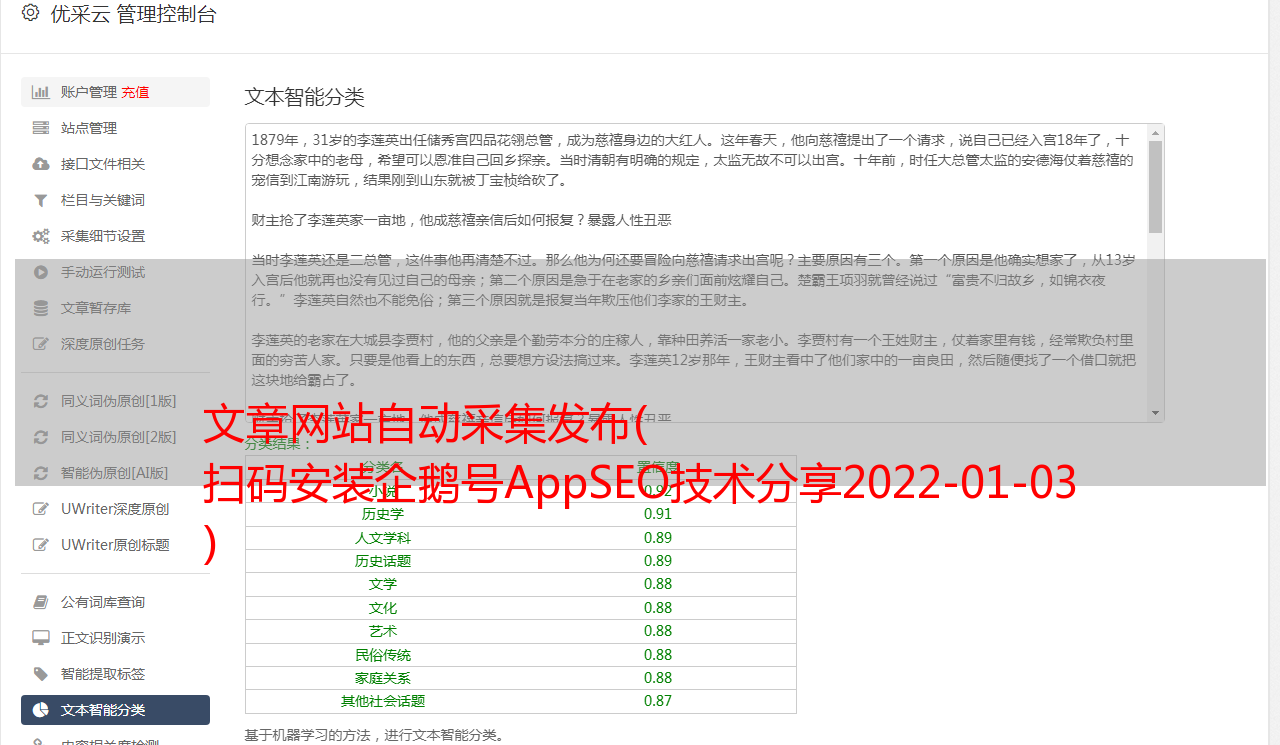Viewport: 1280px width, 745px height.
Task: Click the 文本智能分类 page heading
Action: (x=305, y=97)
